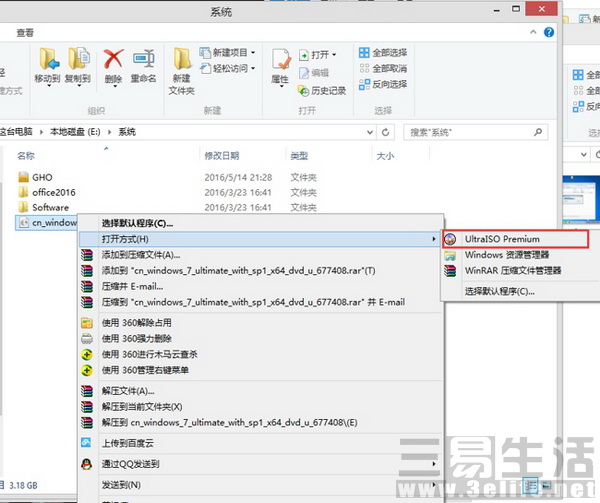Image resolution: width=600 pixels, height=503 pixels.
Task: Click Select all (全部选择)
Action: pos(383,52)
